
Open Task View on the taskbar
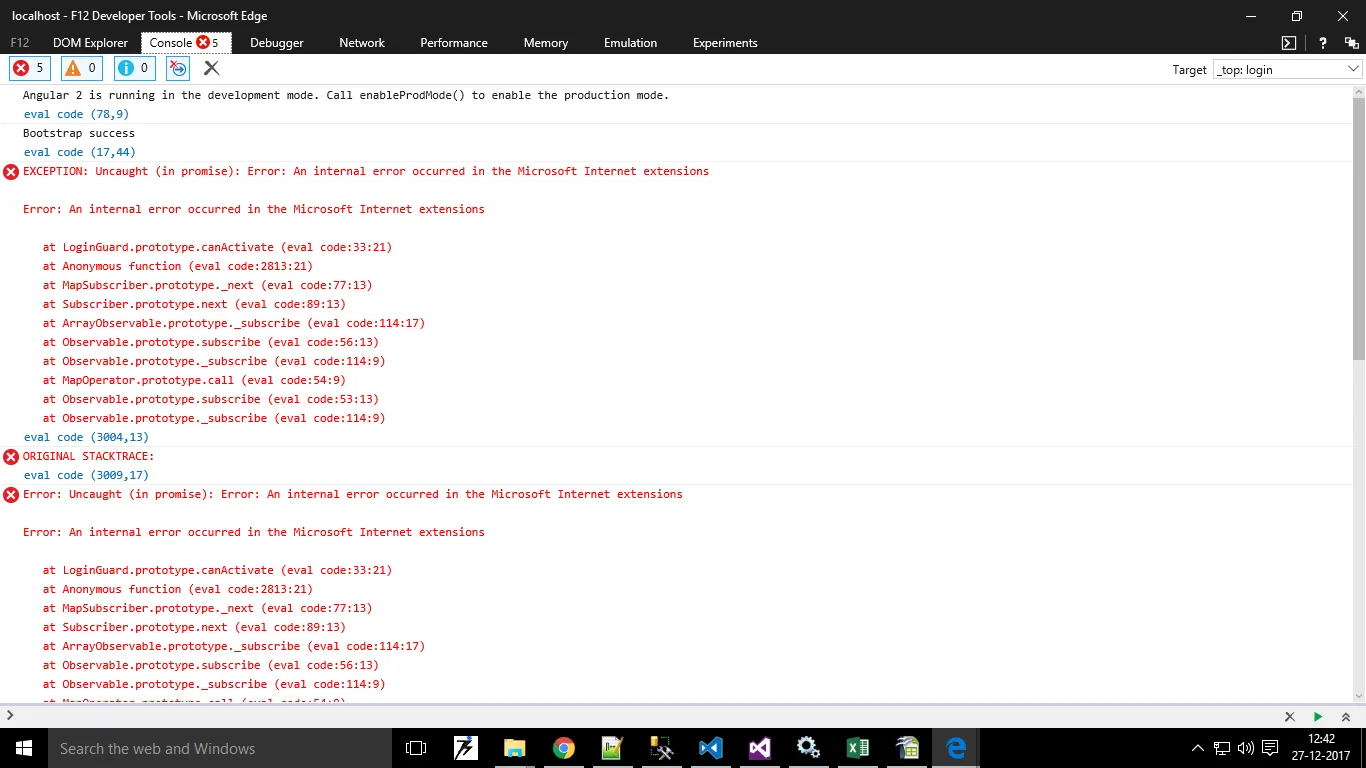click(x=416, y=748)
